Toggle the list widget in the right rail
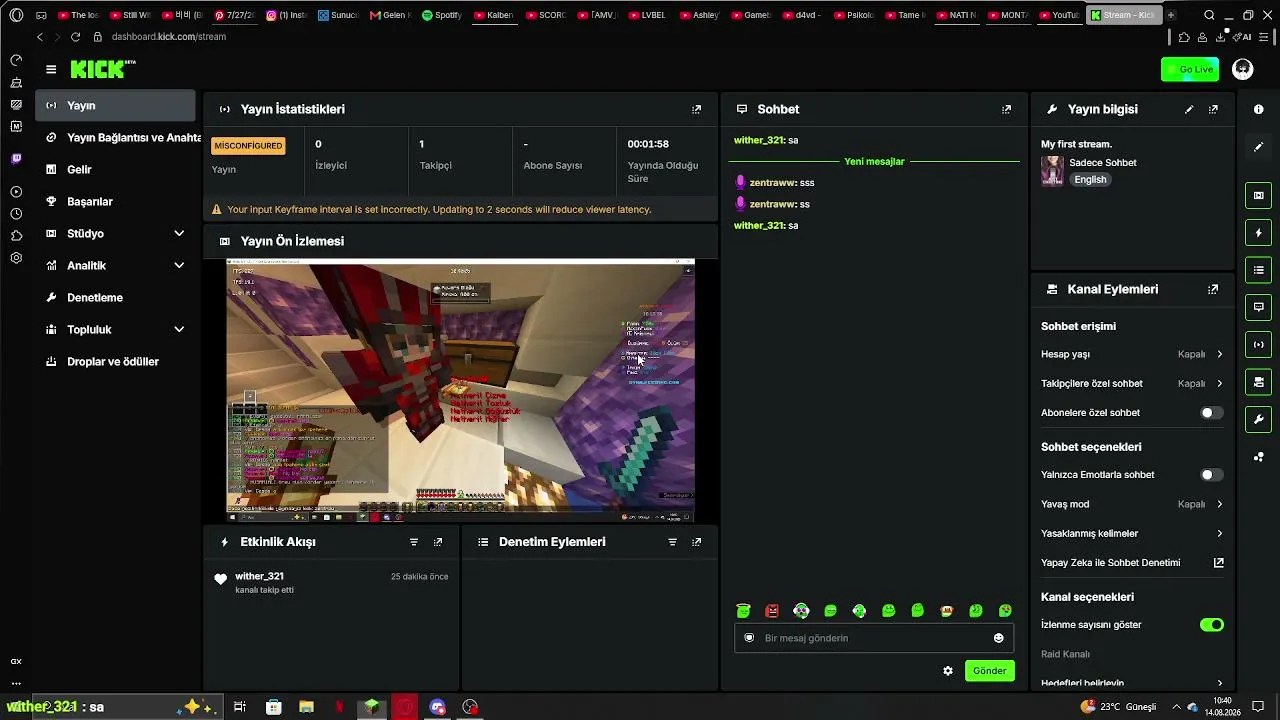The image size is (1280, 720). point(1259,270)
